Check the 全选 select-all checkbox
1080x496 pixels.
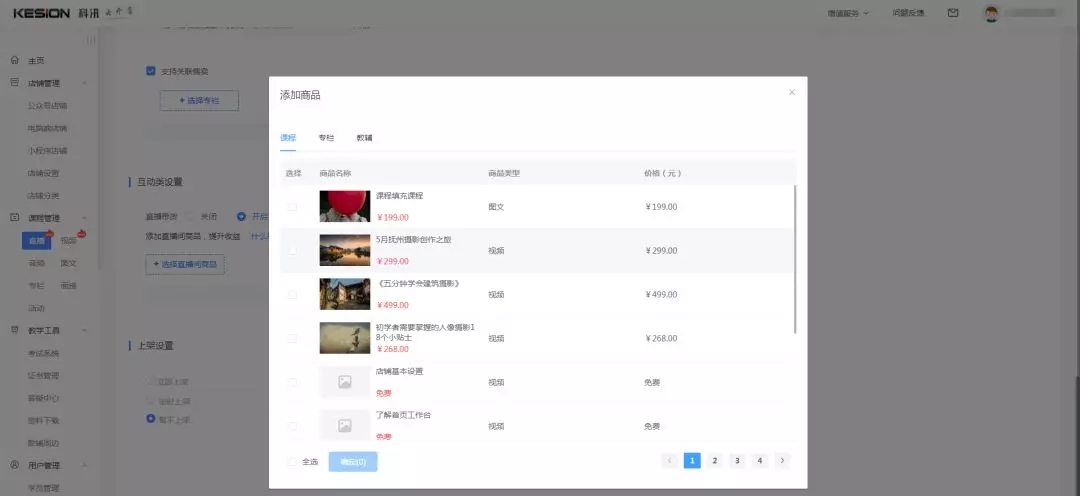(x=292, y=462)
